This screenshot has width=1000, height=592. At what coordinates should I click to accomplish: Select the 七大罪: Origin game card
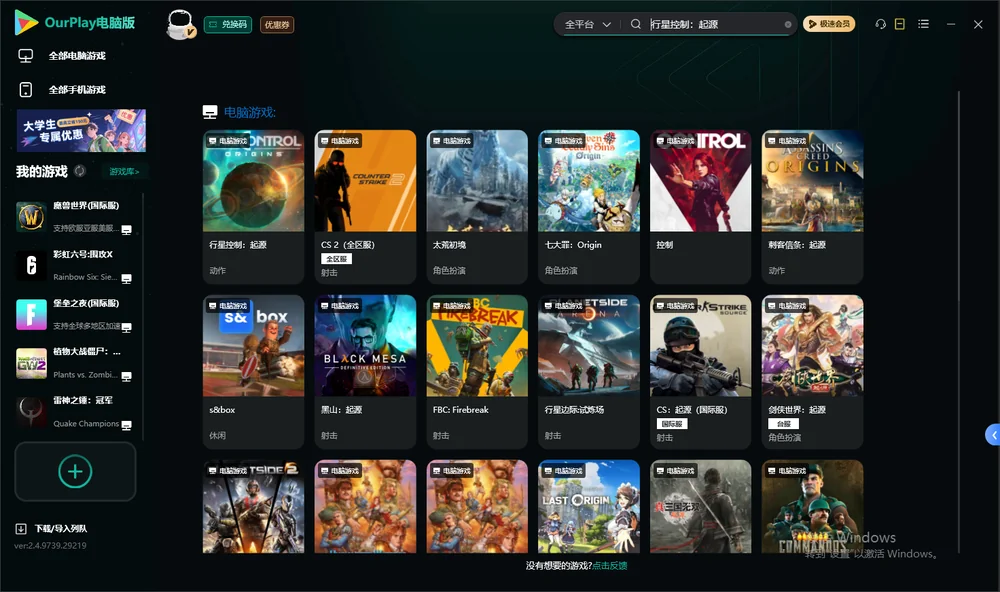click(x=589, y=207)
